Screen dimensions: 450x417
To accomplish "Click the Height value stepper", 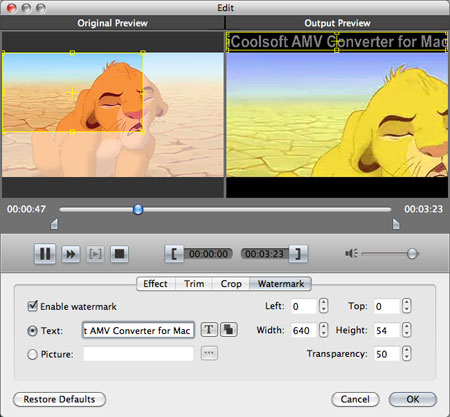I will [406, 330].
